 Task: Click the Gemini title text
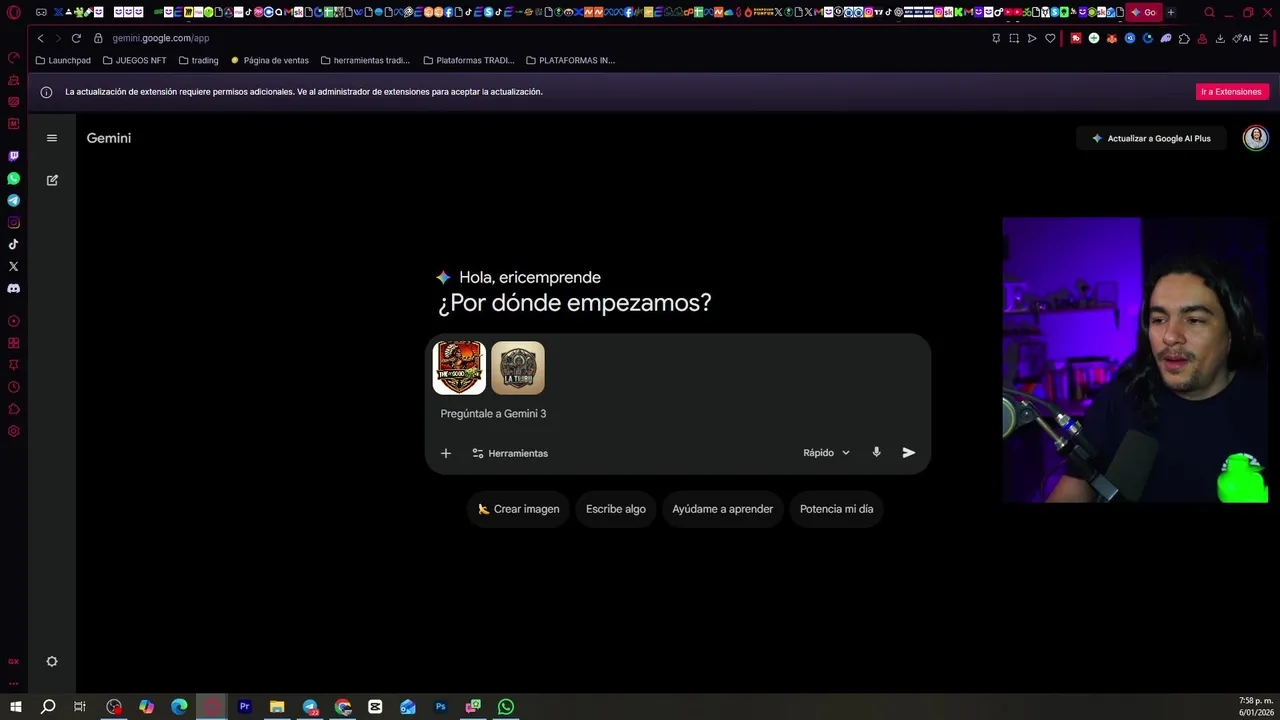(x=109, y=138)
